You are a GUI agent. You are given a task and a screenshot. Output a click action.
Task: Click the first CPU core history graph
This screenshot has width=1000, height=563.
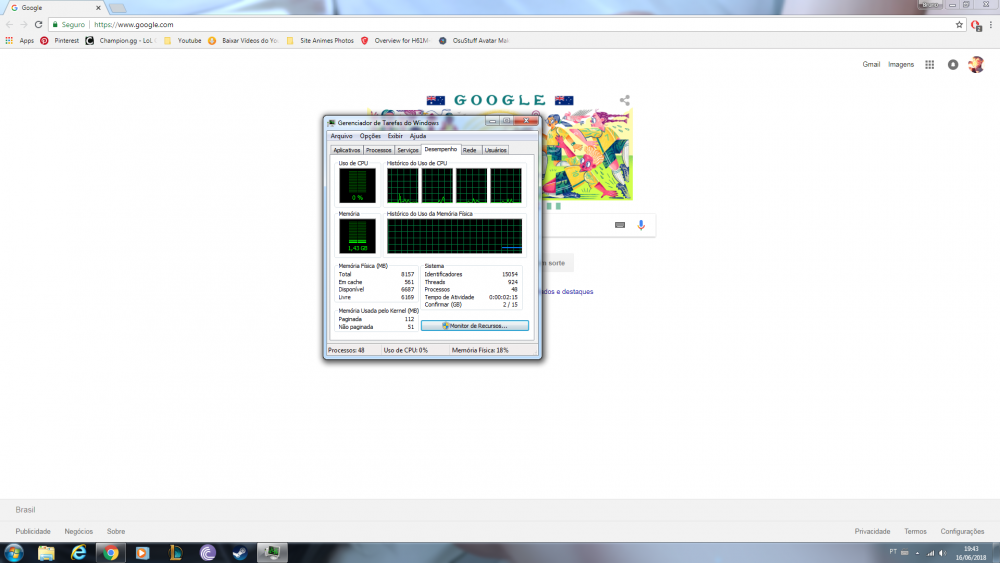[402, 186]
